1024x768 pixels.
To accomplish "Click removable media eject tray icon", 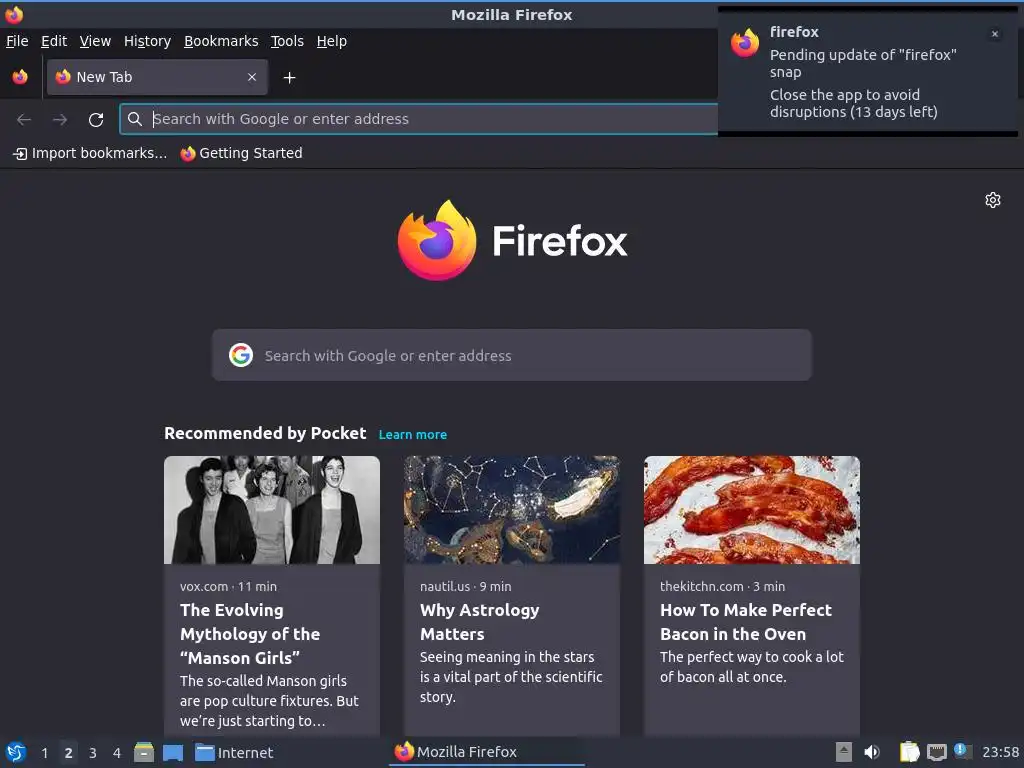I will click(x=844, y=752).
